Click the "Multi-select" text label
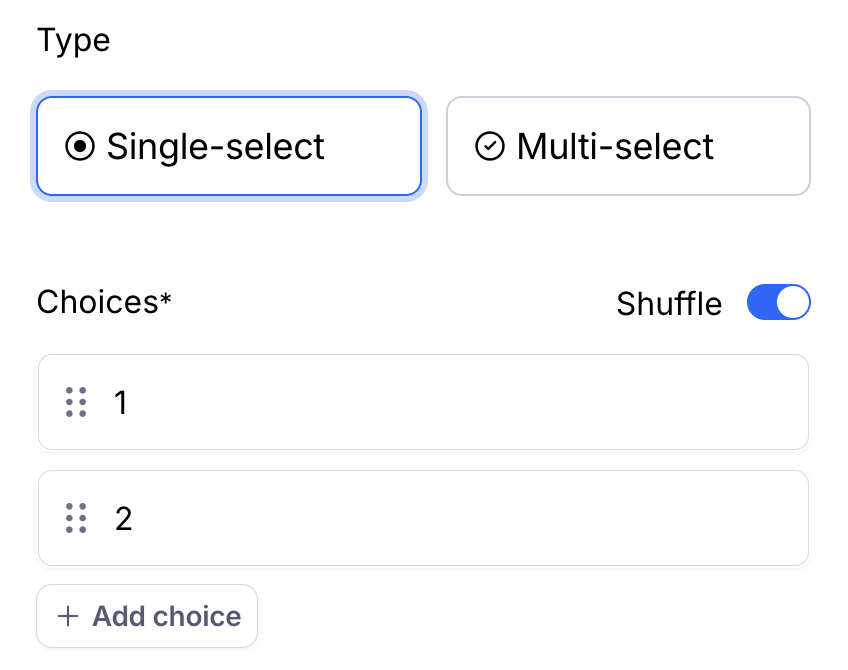The height and width of the screenshot is (670, 848). tap(615, 147)
